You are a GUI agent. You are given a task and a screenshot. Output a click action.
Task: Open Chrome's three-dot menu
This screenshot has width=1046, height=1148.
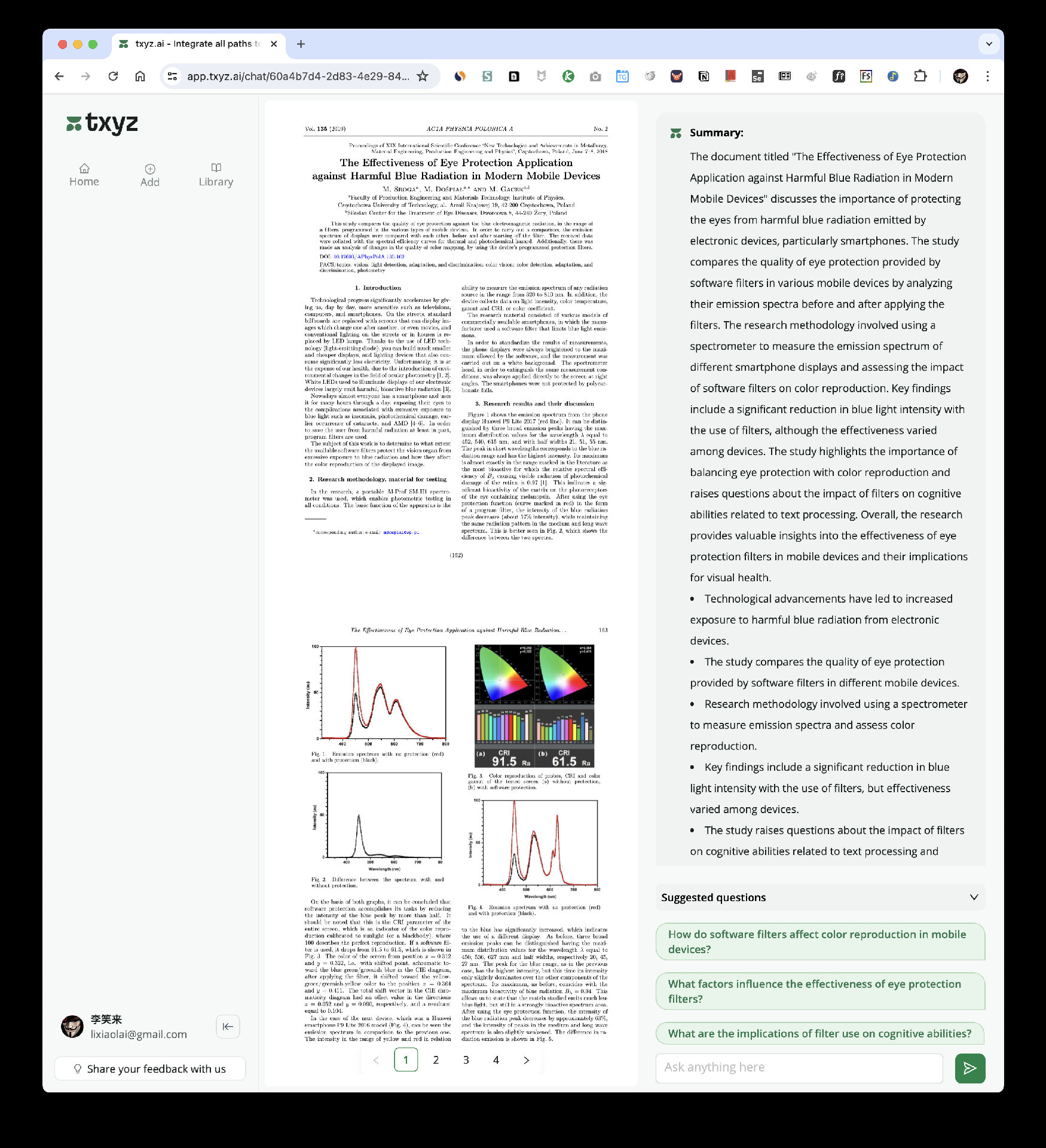tap(987, 76)
